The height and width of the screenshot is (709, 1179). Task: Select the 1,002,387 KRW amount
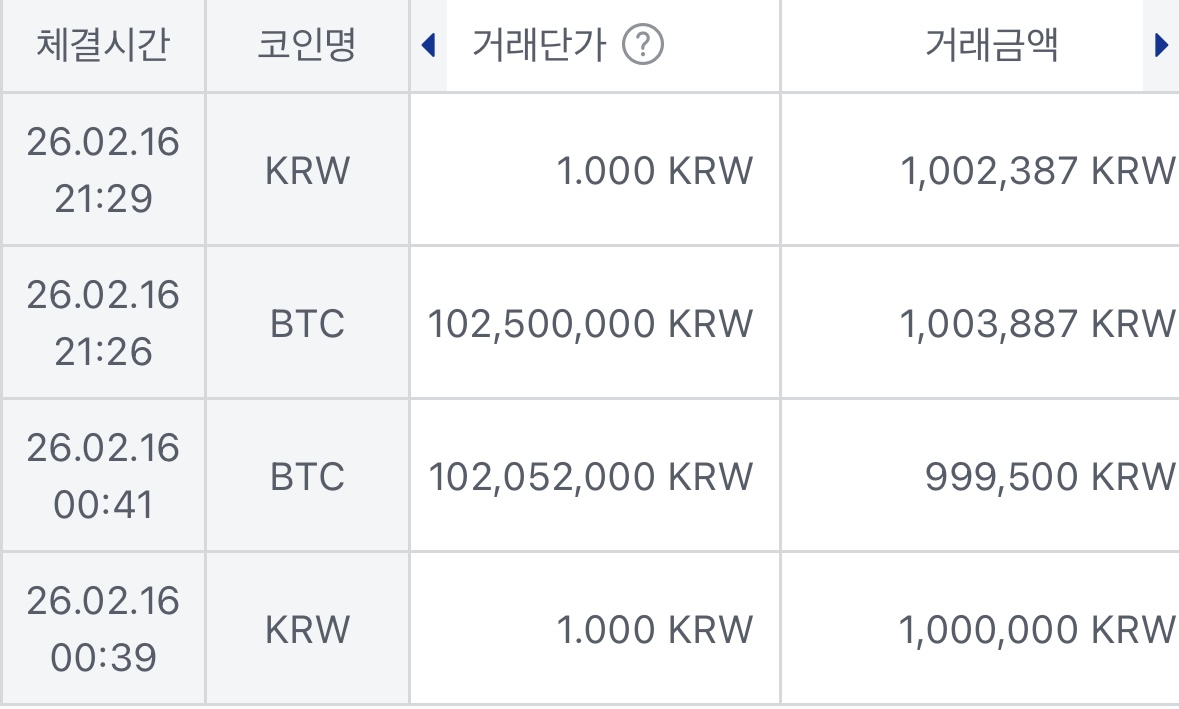(1037, 171)
